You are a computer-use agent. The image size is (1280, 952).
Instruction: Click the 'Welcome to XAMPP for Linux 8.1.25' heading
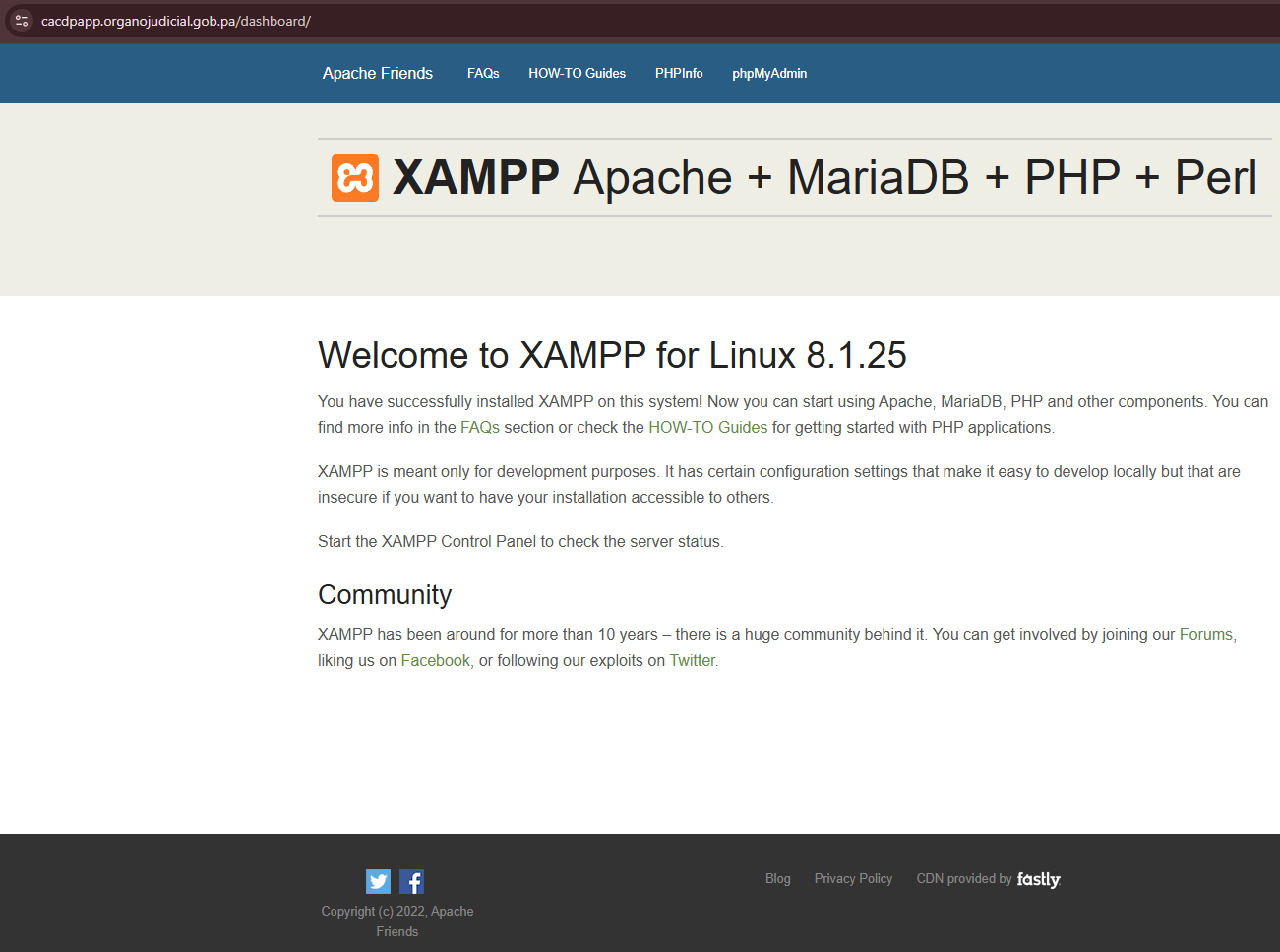pyautogui.click(x=612, y=355)
